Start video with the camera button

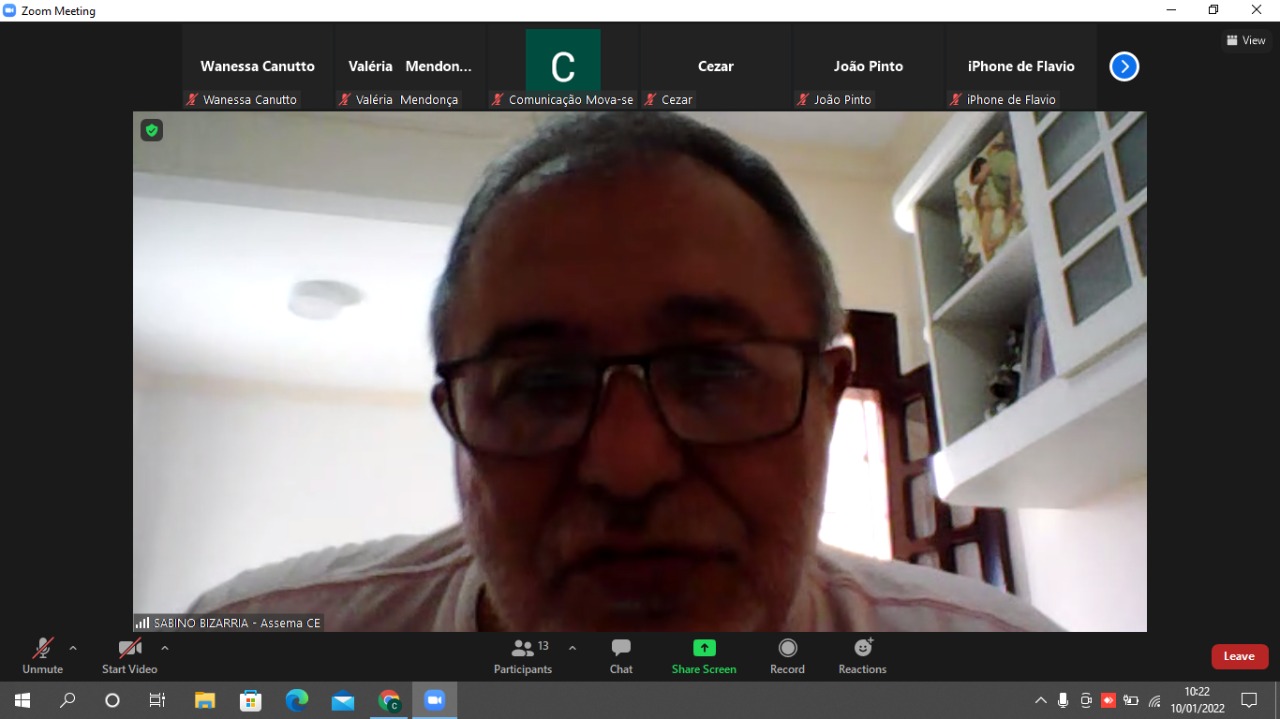[129, 656]
